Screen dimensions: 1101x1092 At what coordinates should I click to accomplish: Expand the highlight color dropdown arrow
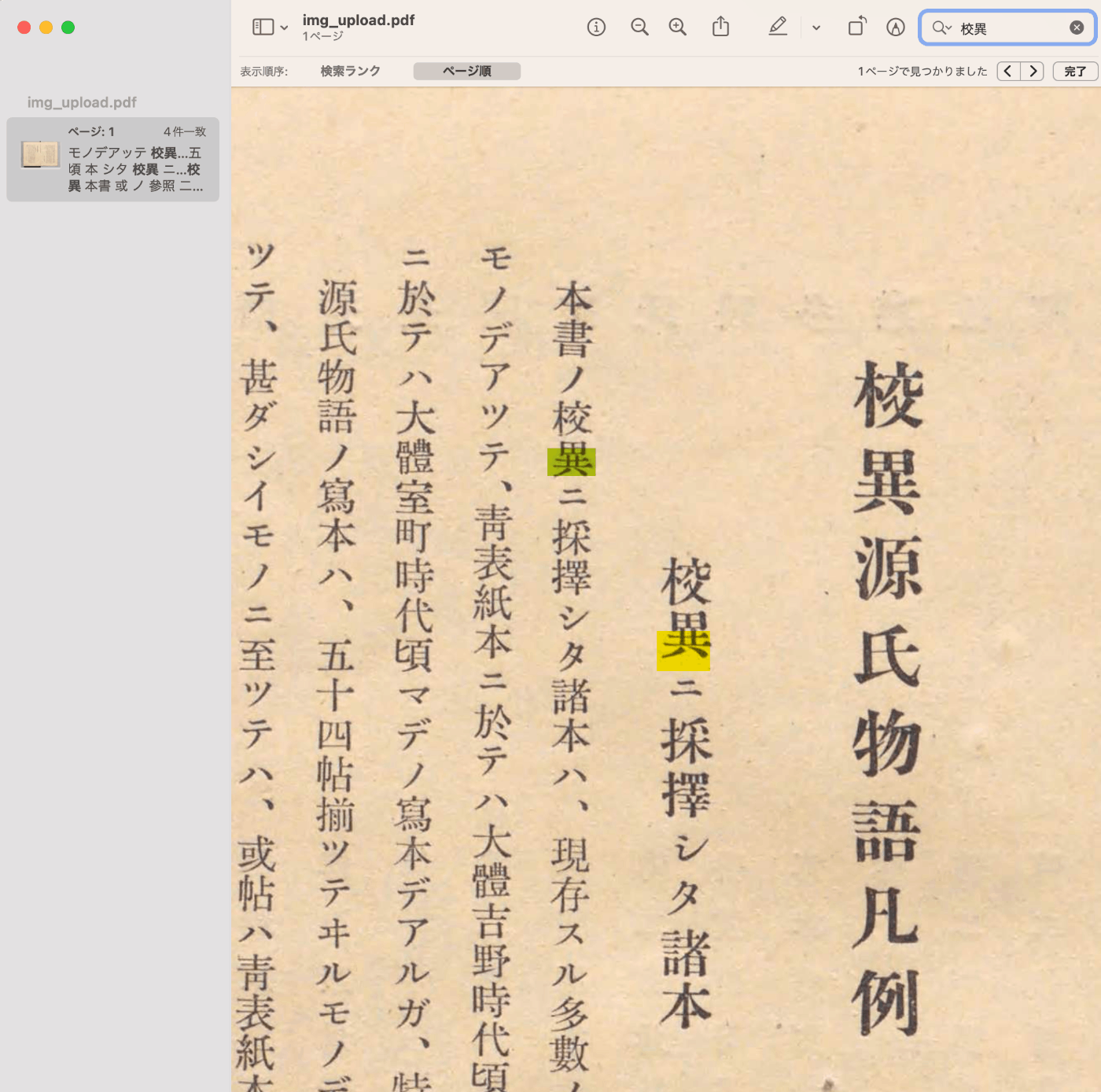(x=816, y=28)
